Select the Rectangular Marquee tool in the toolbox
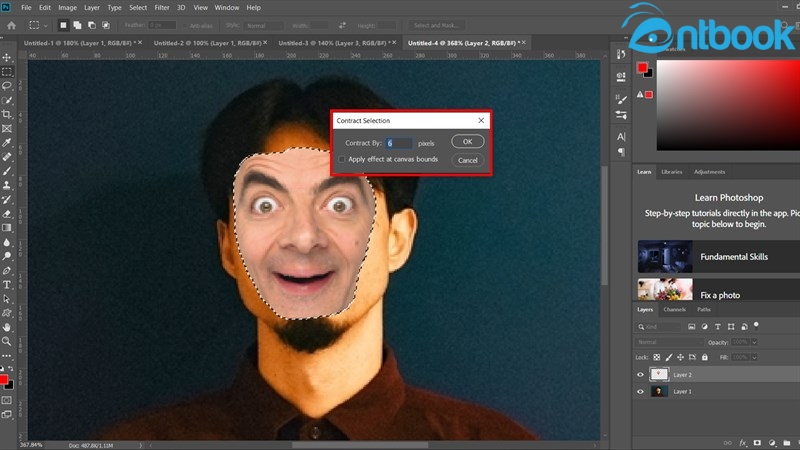The width and height of the screenshot is (800, 450). pyautogui.click(x=7, y=71)
